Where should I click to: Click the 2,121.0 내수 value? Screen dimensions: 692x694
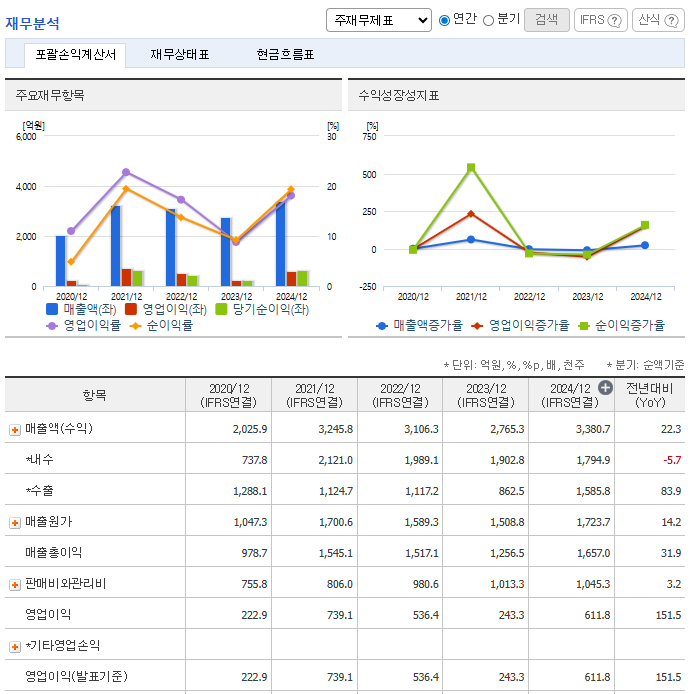336,460
